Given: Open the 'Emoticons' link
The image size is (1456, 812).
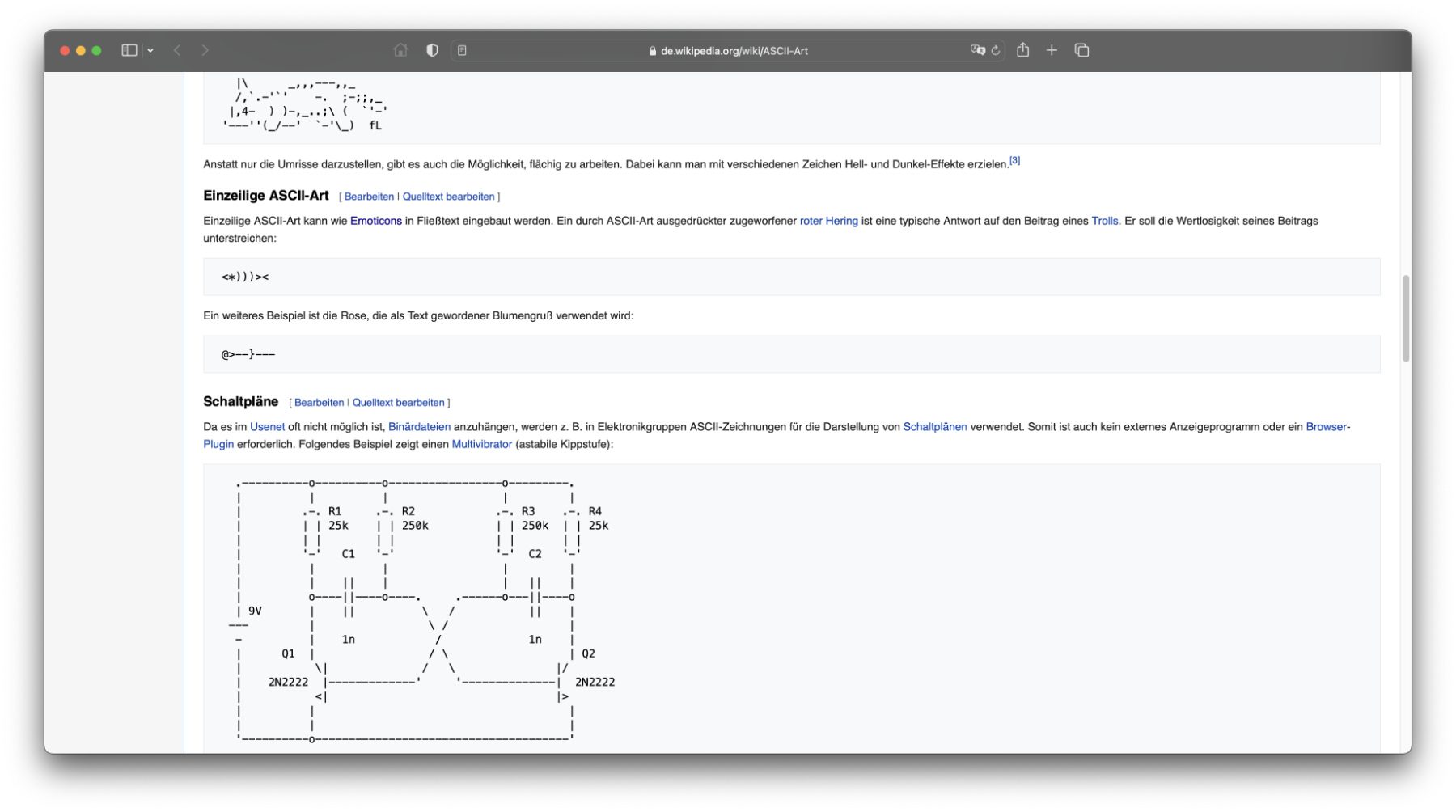Looking at the screenshot, I should pos(375,221).
